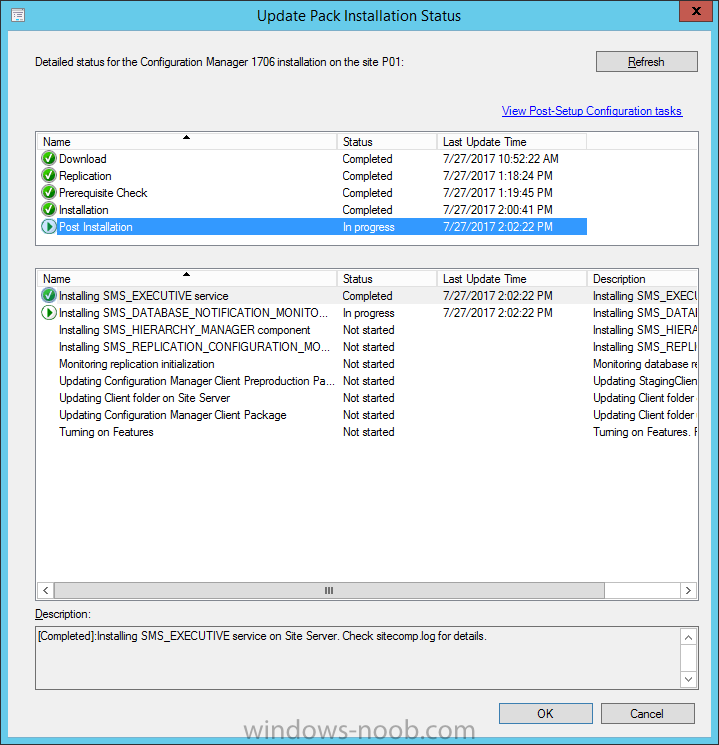Click the green check icon beside Download
Screen dimensions: 719x745
click(48, 159)
